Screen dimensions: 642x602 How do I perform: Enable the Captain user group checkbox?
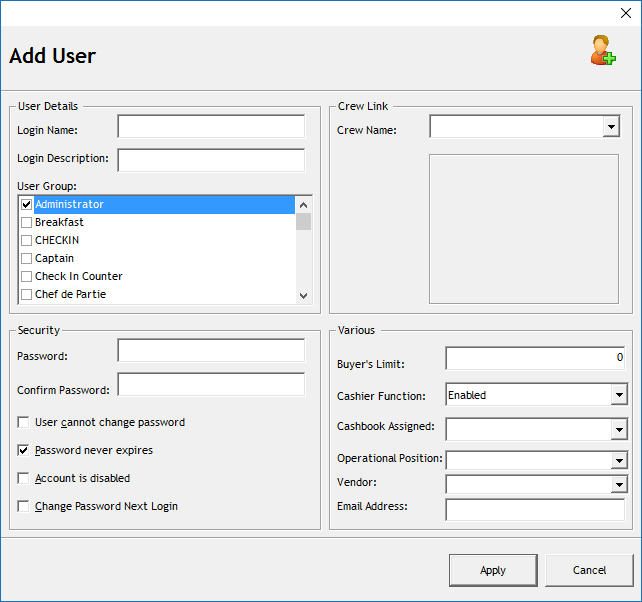(x=27, y=258)
